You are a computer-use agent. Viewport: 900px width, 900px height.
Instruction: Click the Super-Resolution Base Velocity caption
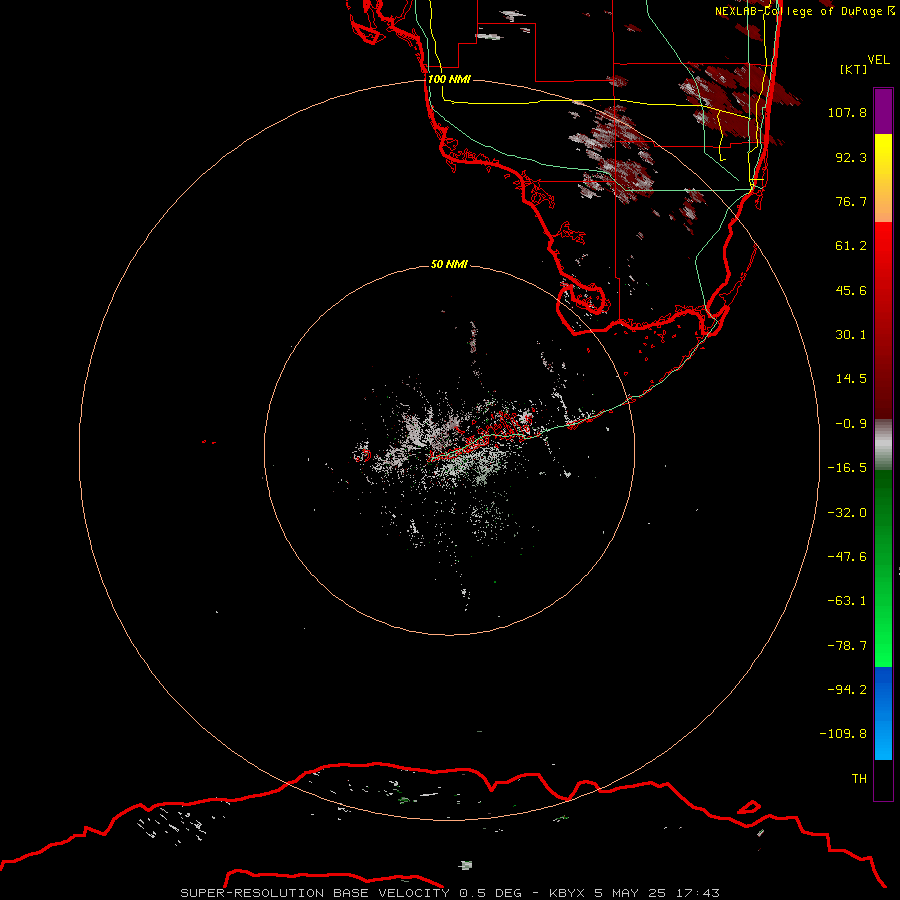[449, 893]
